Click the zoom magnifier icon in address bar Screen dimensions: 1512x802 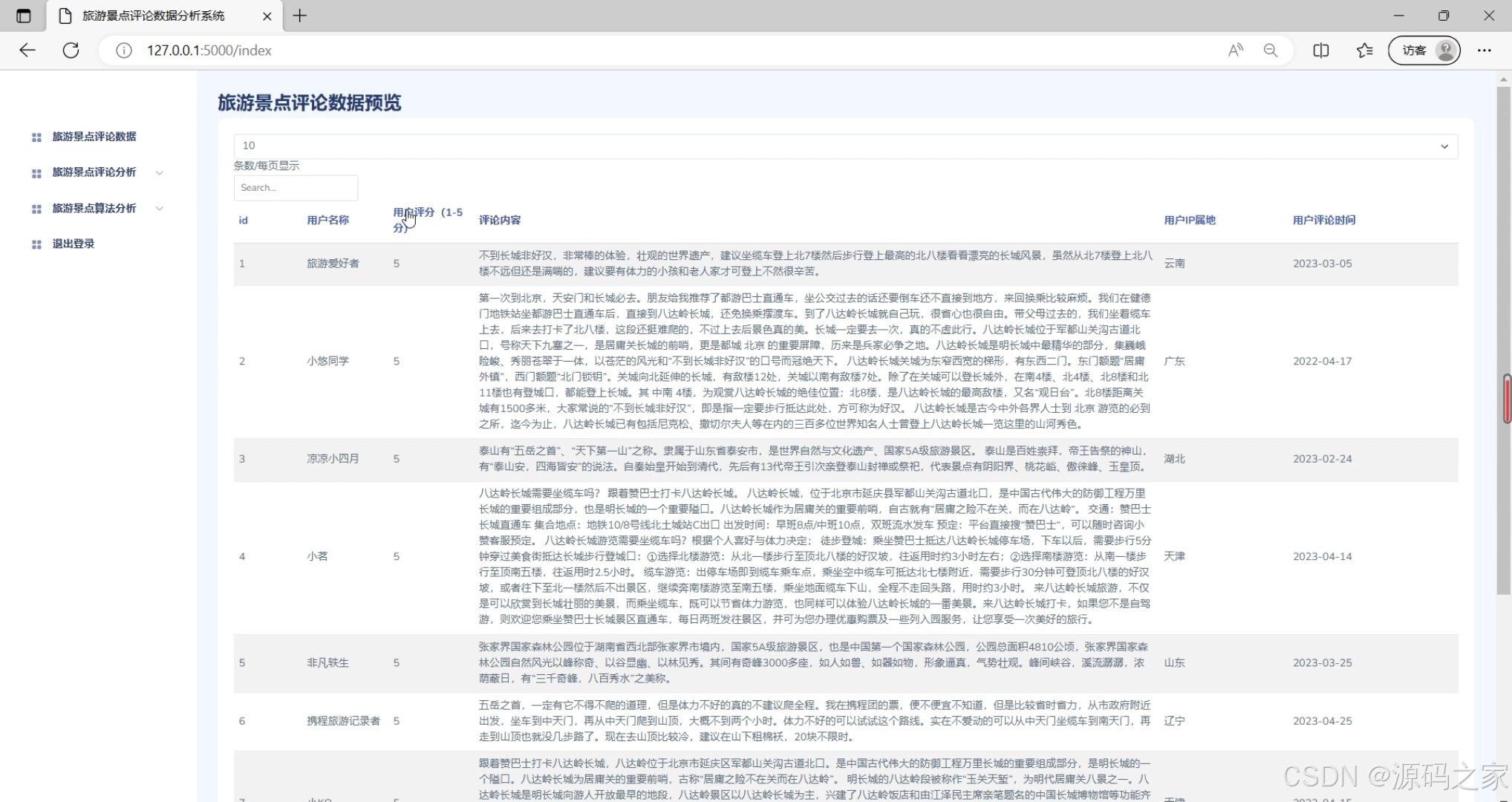(1271, 50)
